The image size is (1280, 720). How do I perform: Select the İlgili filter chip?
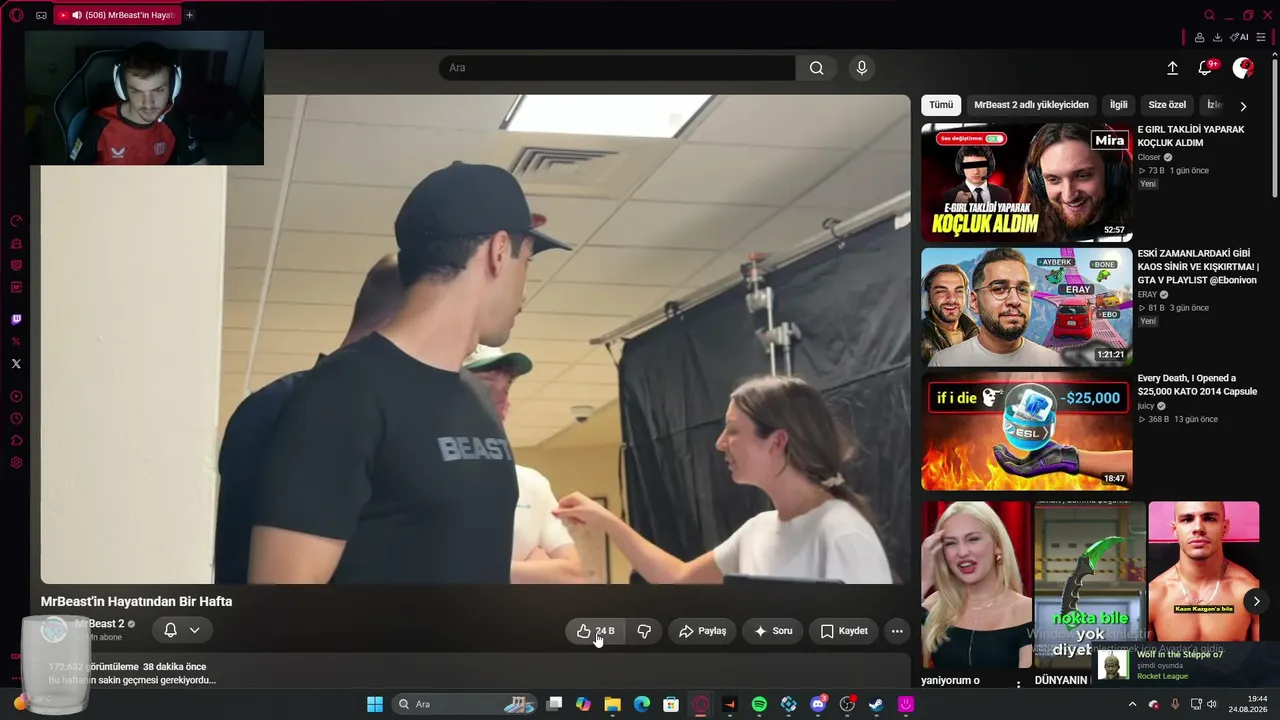(1118, 105)
